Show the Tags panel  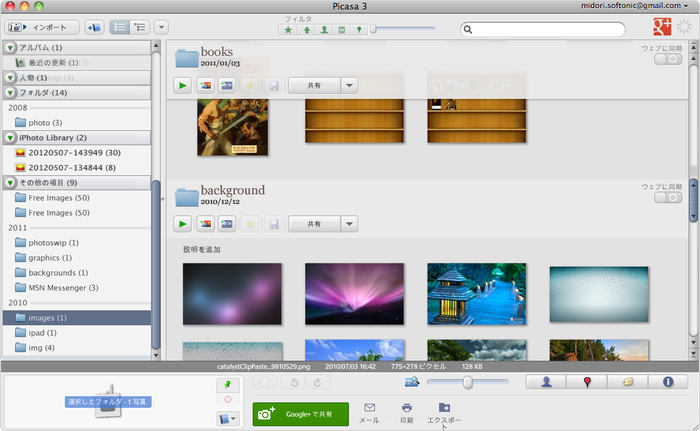tap(627, 382)
